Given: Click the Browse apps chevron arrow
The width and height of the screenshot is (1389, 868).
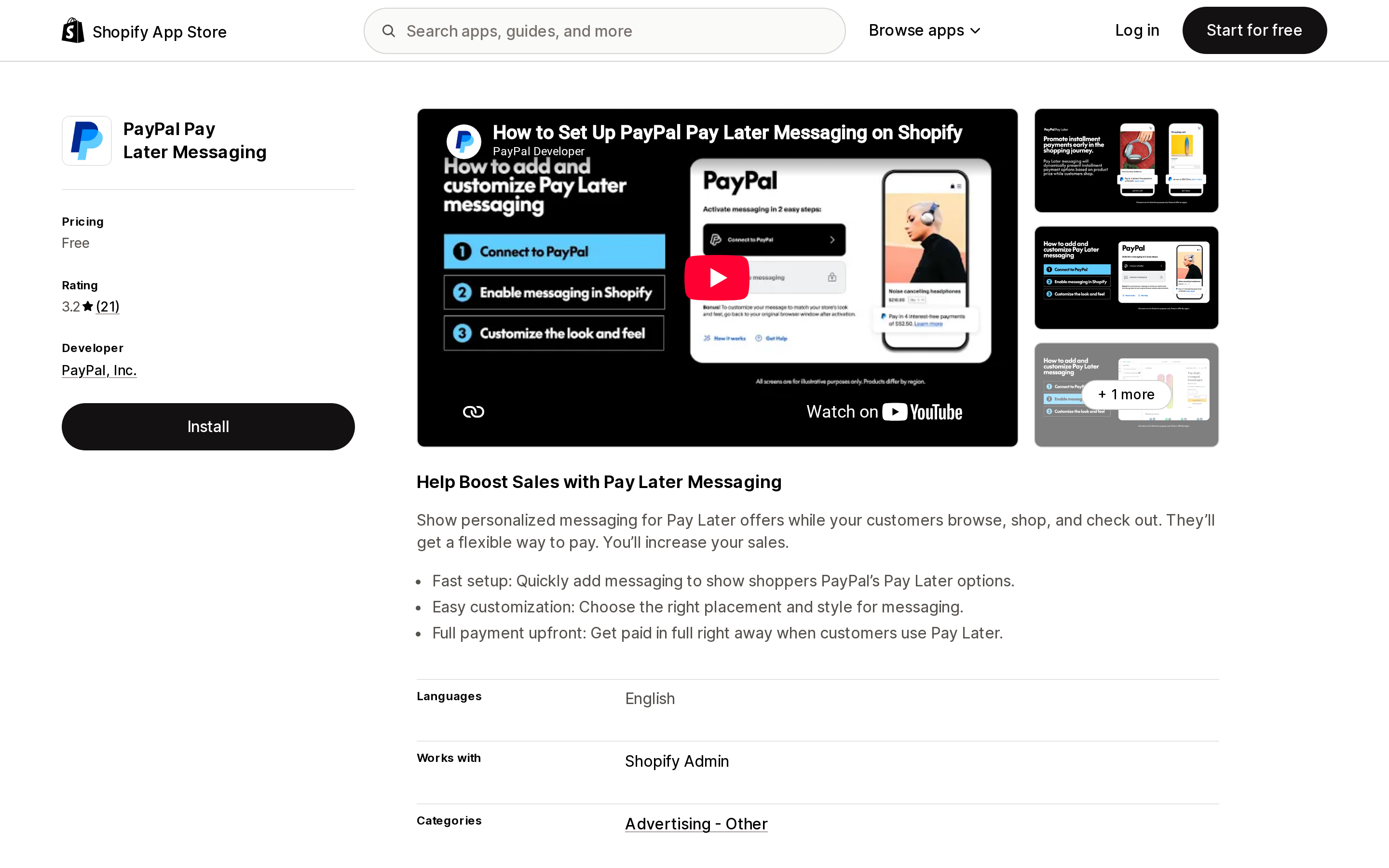Looking at the screenshot, I should coord(975,31).
